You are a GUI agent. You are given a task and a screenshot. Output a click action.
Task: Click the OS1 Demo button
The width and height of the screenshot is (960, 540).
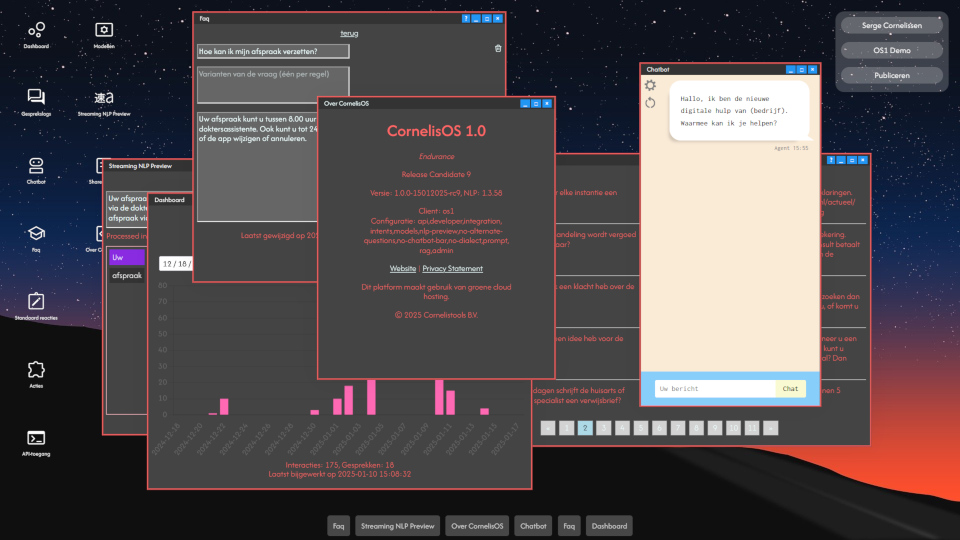[891, 50]
